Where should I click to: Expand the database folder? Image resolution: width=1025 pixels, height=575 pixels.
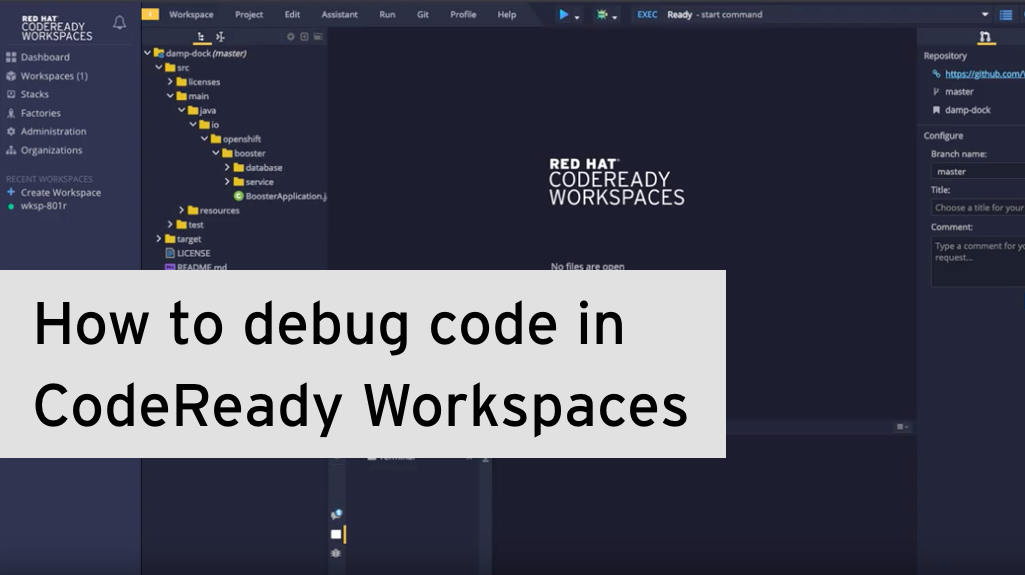click(x=227, y=168)
